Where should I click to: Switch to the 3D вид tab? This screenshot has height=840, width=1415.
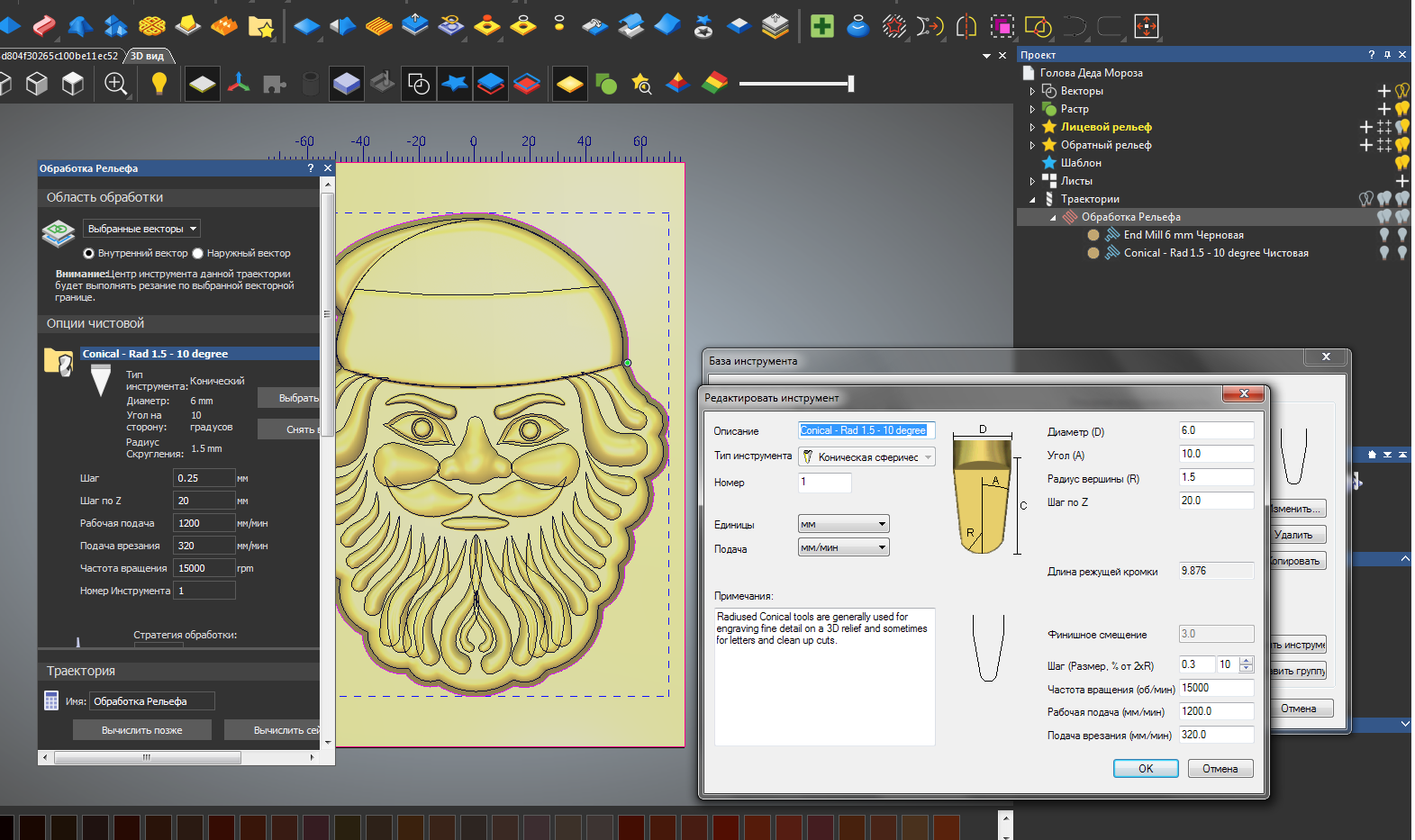149,56
